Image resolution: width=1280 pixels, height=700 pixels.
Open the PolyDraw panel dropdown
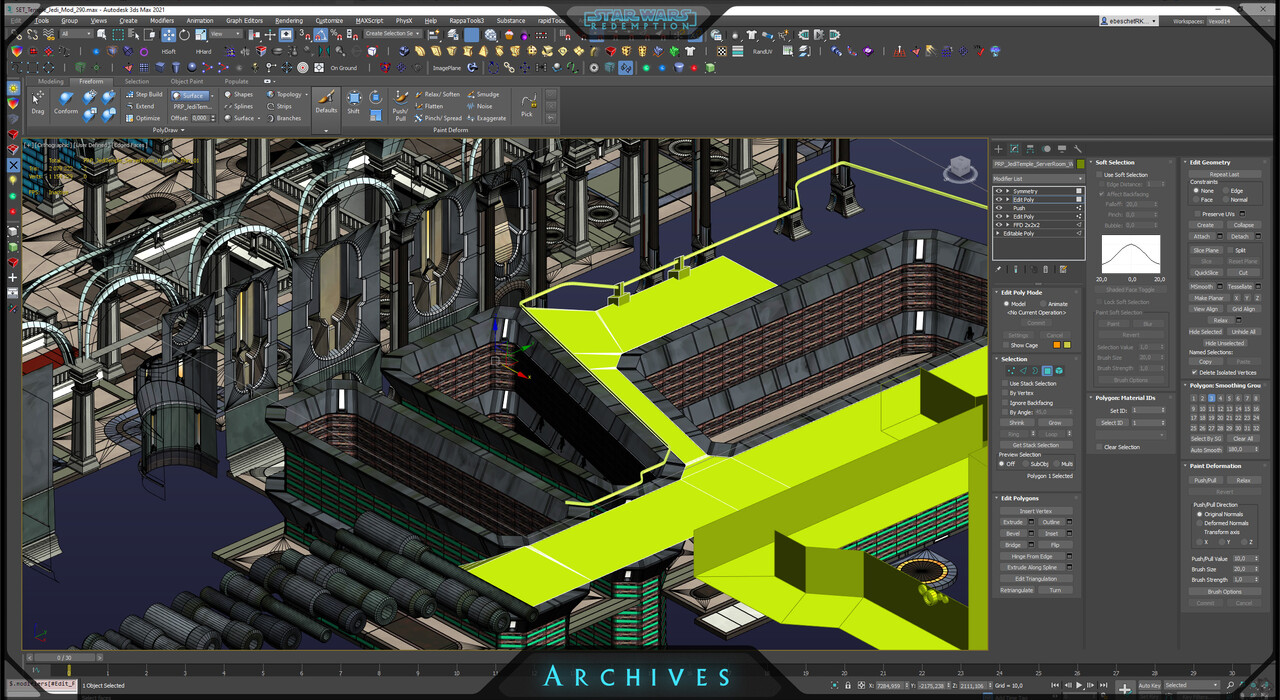(x=168, y=130)
